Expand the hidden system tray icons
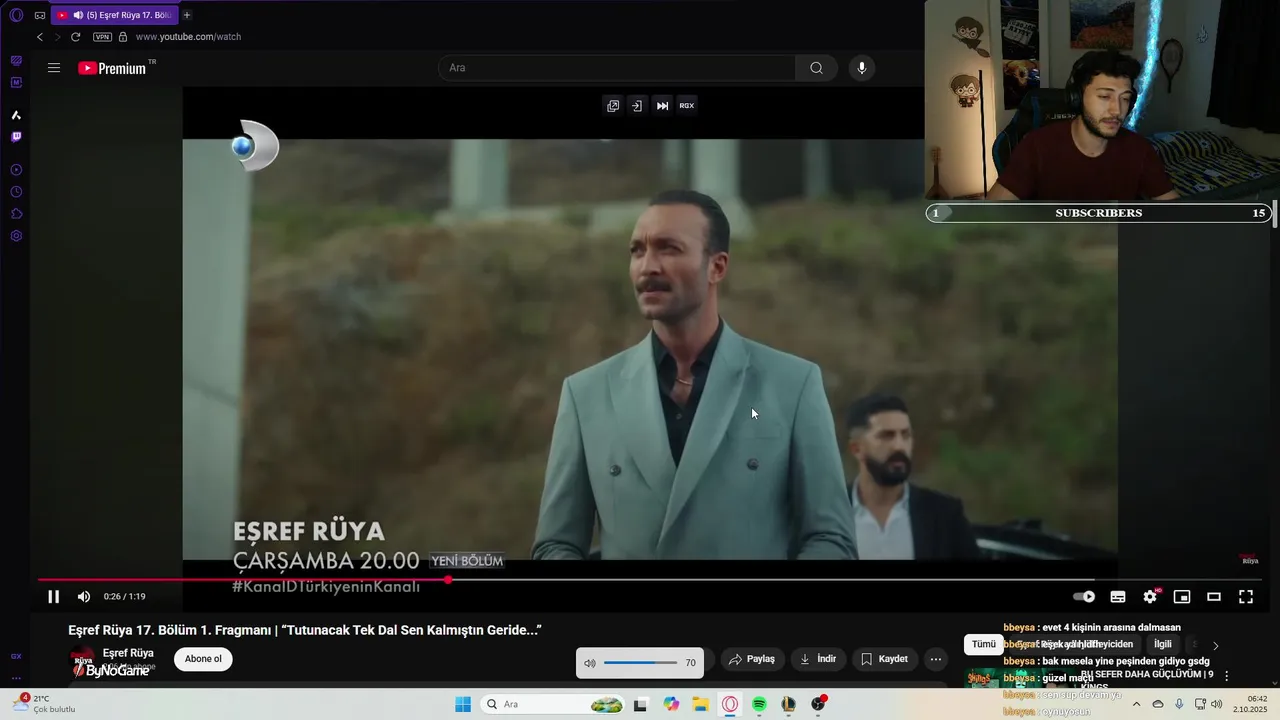The image size is (1280, 720). pos(1136,704)
